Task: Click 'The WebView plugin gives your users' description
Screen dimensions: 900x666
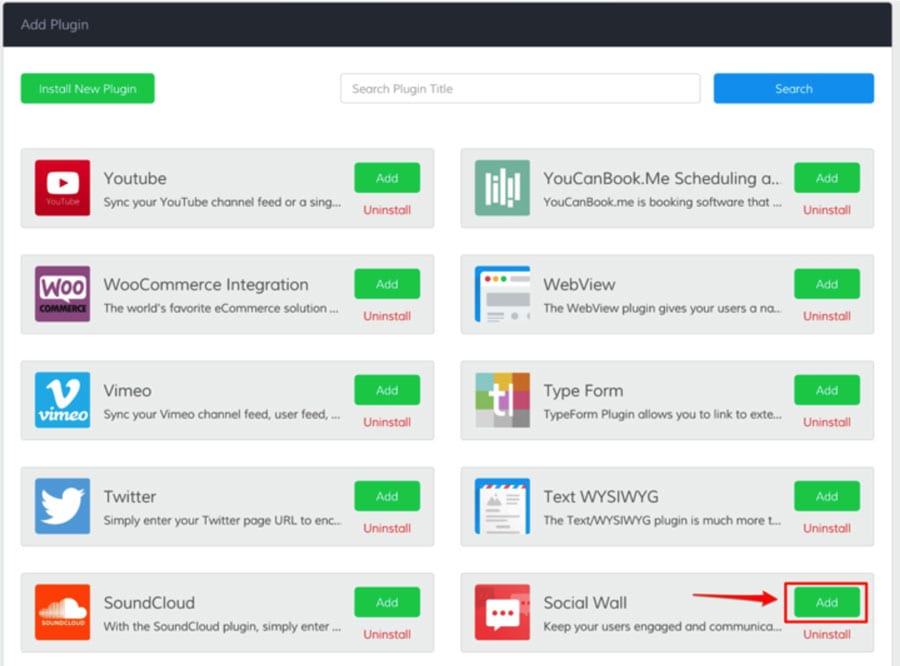Action: 662,308
